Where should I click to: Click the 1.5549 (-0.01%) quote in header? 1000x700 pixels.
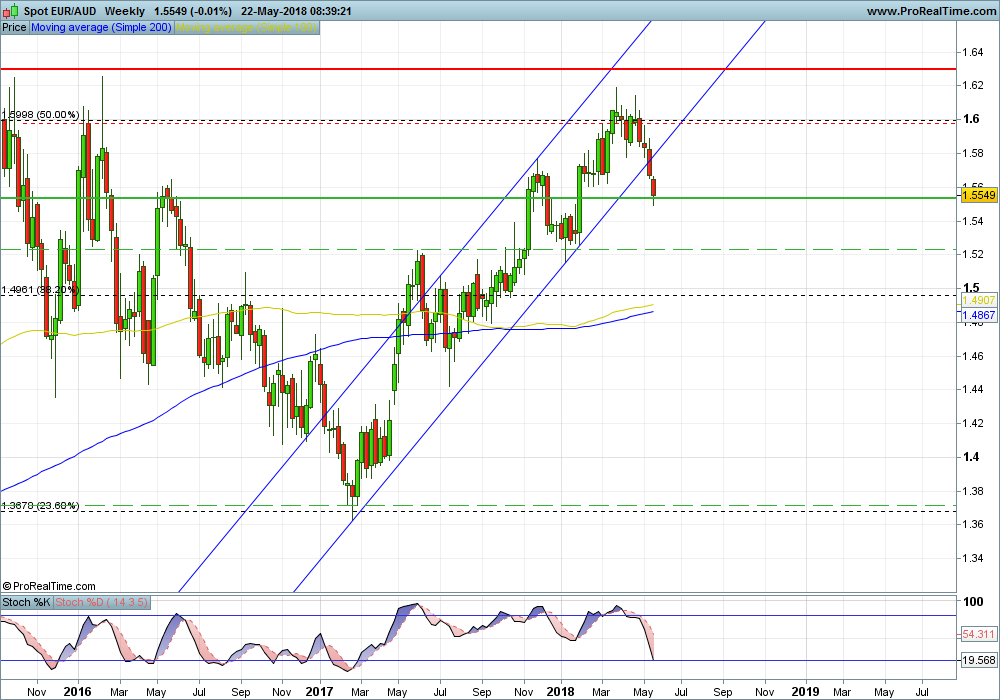pyautogui.click(x=194, y=11)
